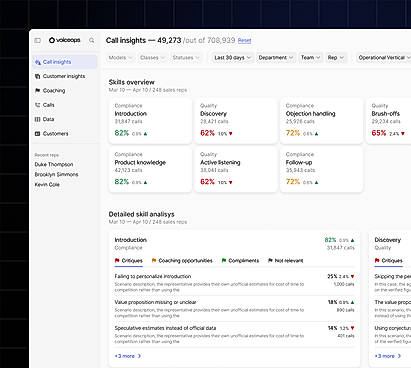This screenshot has height=368, width=411.
Task: Open Coaching in sidebar
Action: 65,90
